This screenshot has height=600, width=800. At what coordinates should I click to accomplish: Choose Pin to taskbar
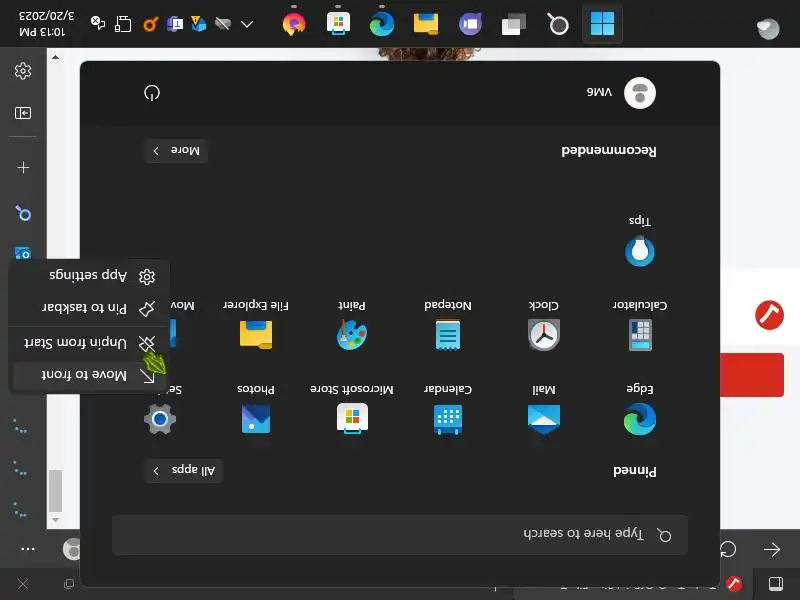pyautogui.click(x=89, y=308)
